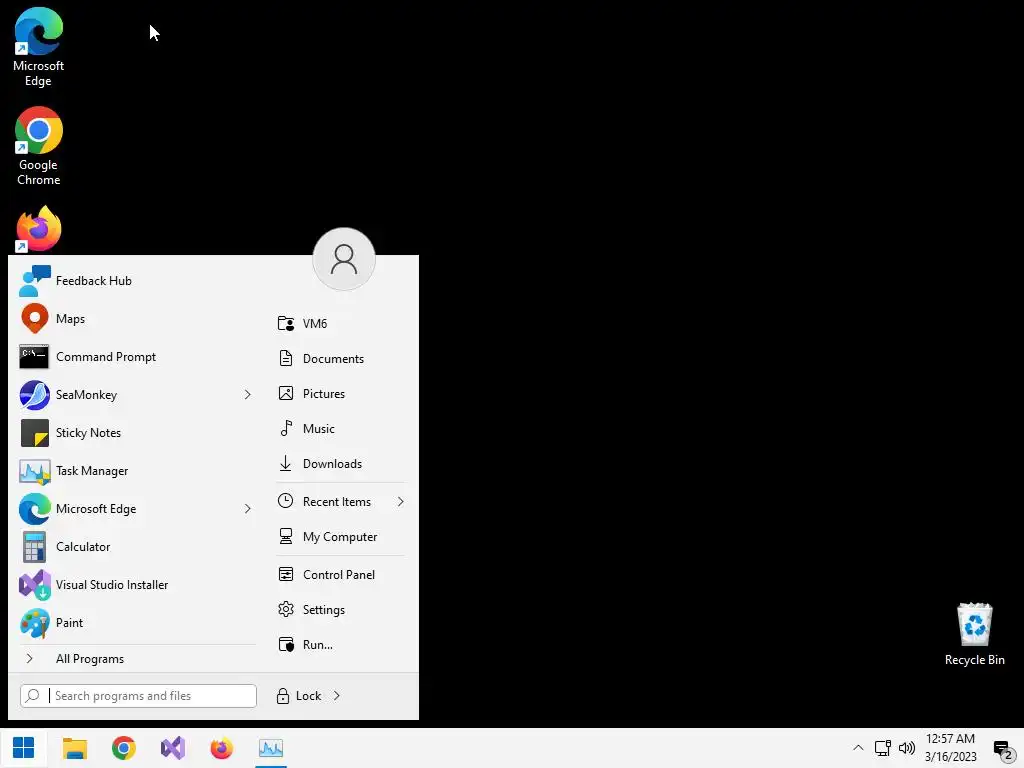The height and width of the screenshot is (768, 1024).
Task: Switch to Task Manager taskbar button
Action: click(270, 748)
